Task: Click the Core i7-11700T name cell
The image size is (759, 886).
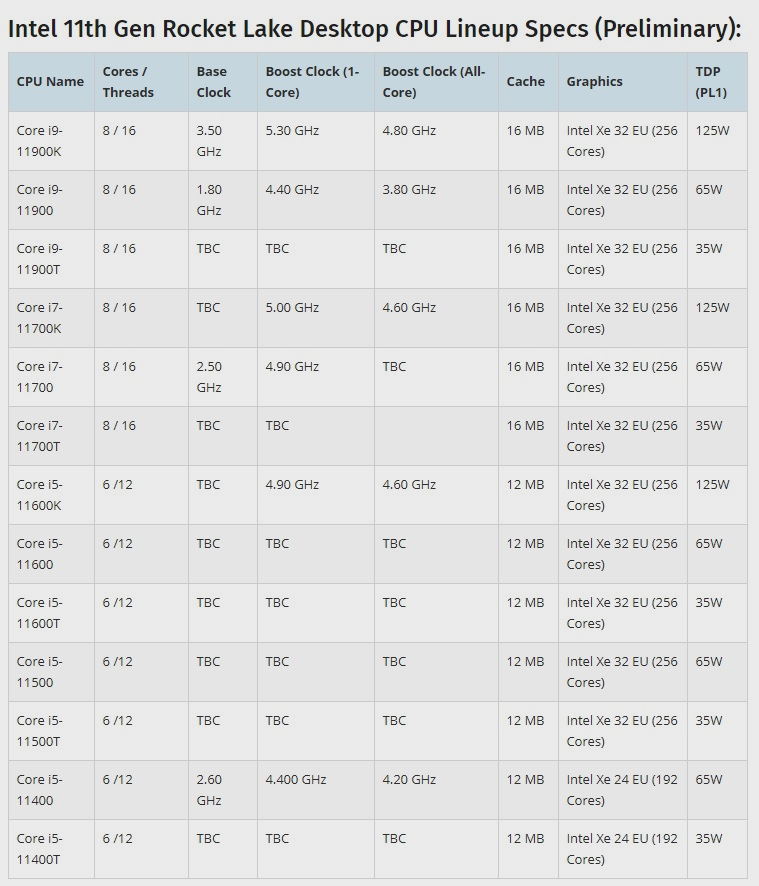Action: tap(42, 436)
